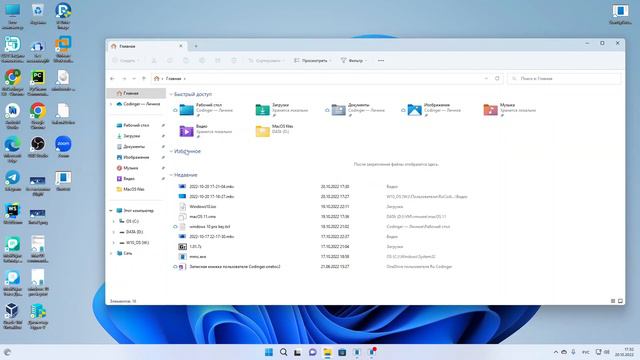This screenshot has height=360, width=640.
Task: Open the yellow MacOS files folder tile
Action: coord(274,131)
